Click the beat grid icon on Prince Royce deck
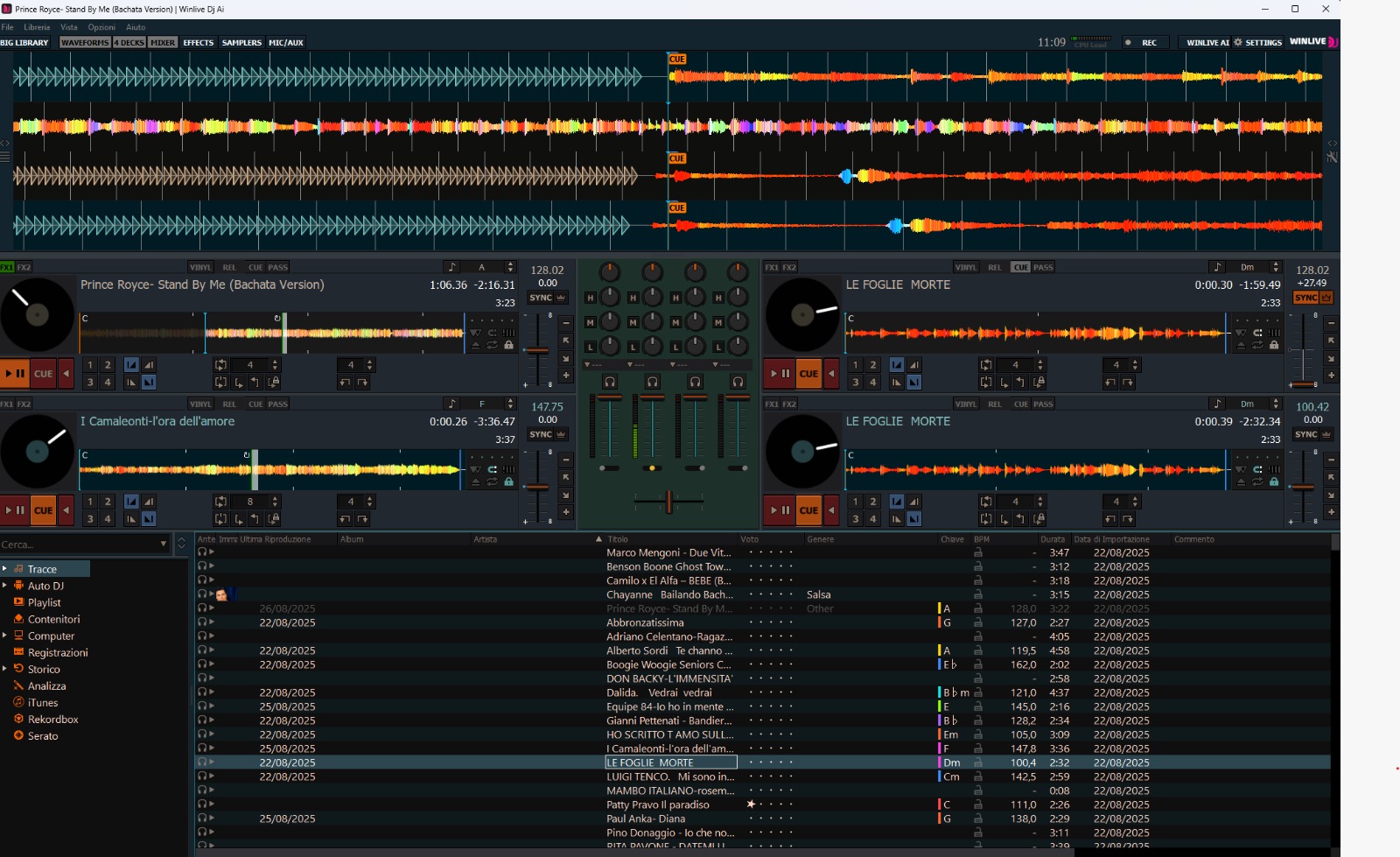 tap(508, 333)
